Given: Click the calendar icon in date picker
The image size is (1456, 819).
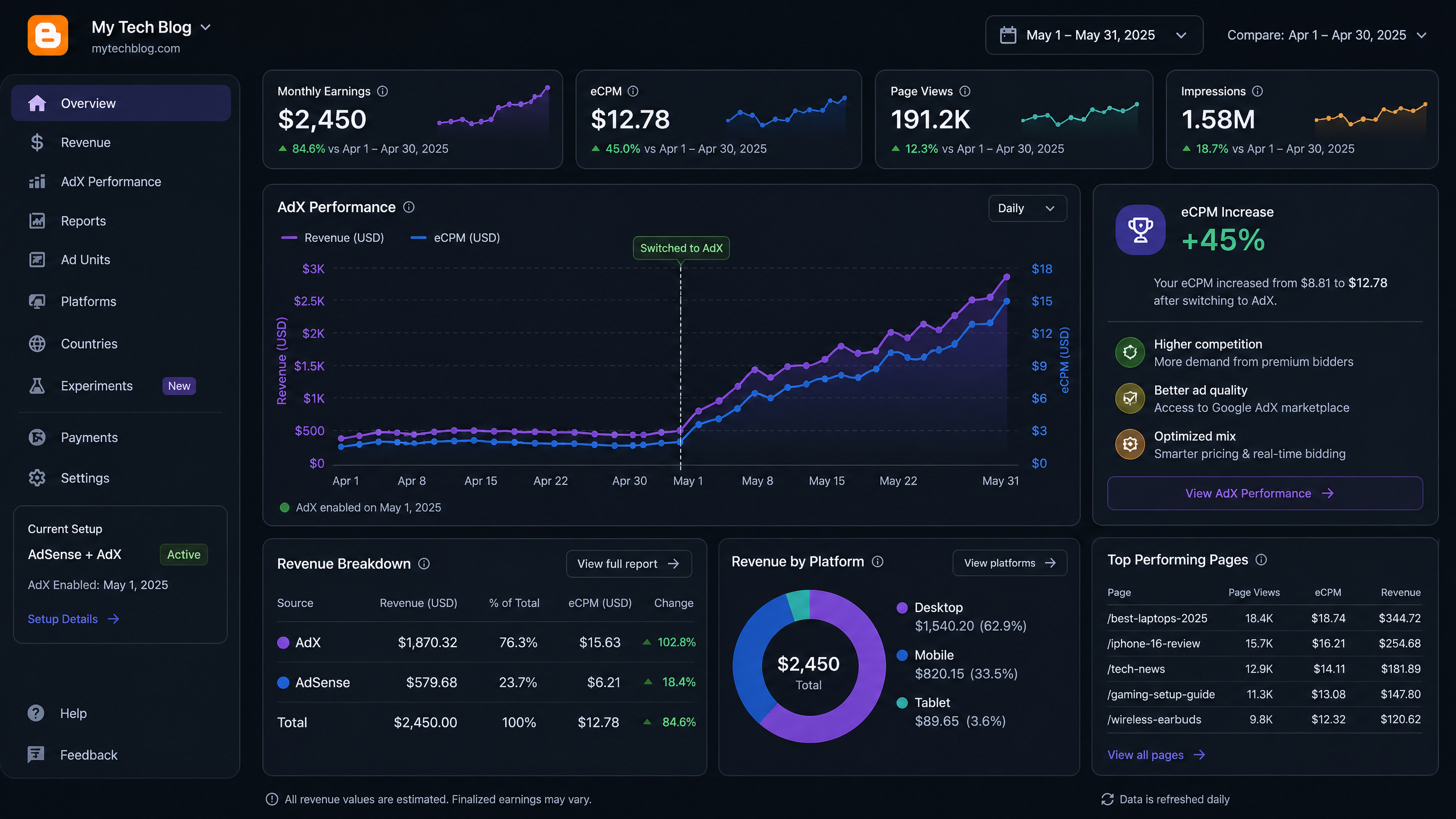Looking at the screenshot, I should point(1008,35).
